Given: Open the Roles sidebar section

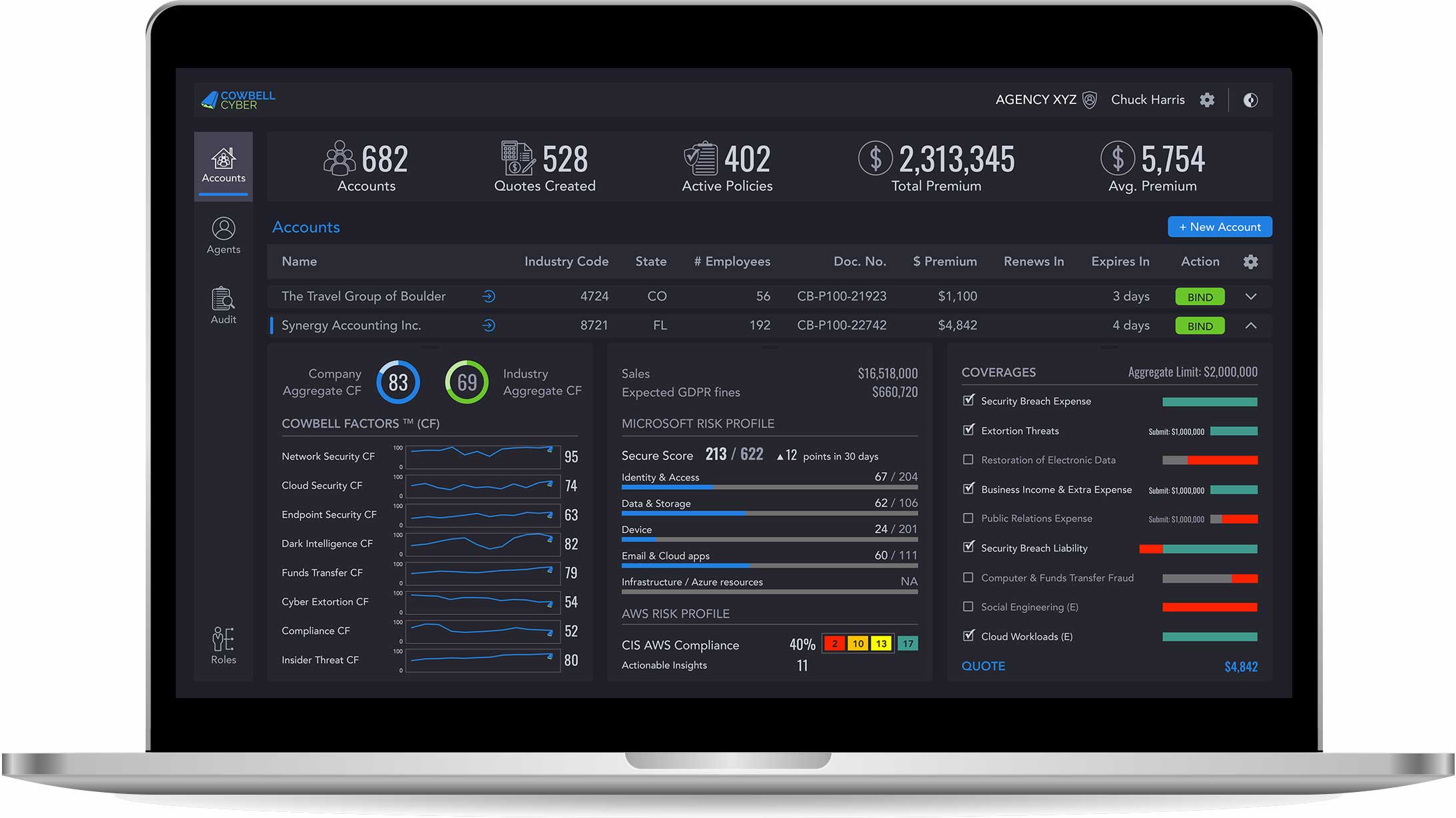Looking at the screenshot, I should coord(224,645).
